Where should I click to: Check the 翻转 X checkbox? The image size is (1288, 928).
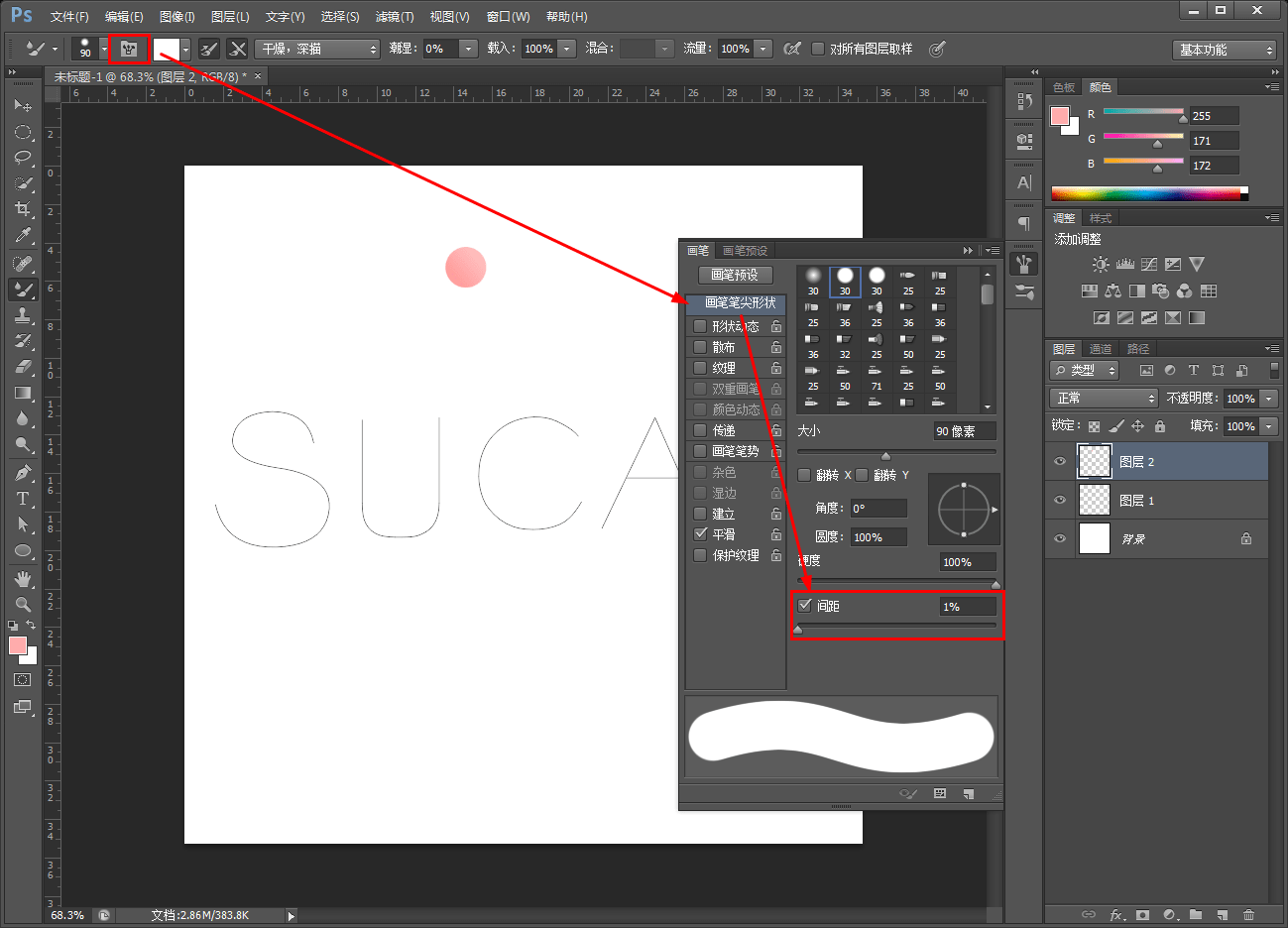point(804,475)
